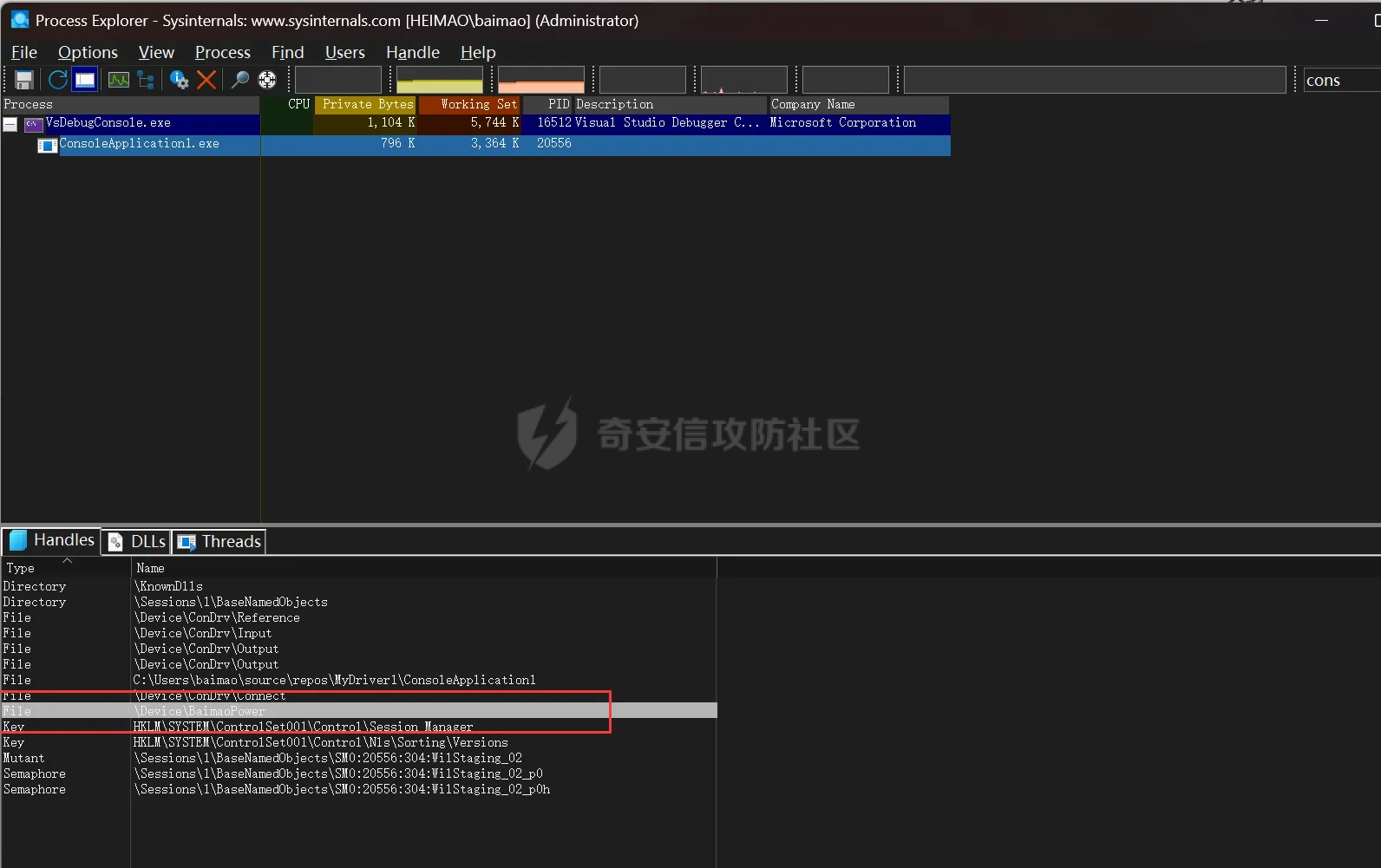Open the Users menu
This screenshot has width=1381, height=868.
345,52
